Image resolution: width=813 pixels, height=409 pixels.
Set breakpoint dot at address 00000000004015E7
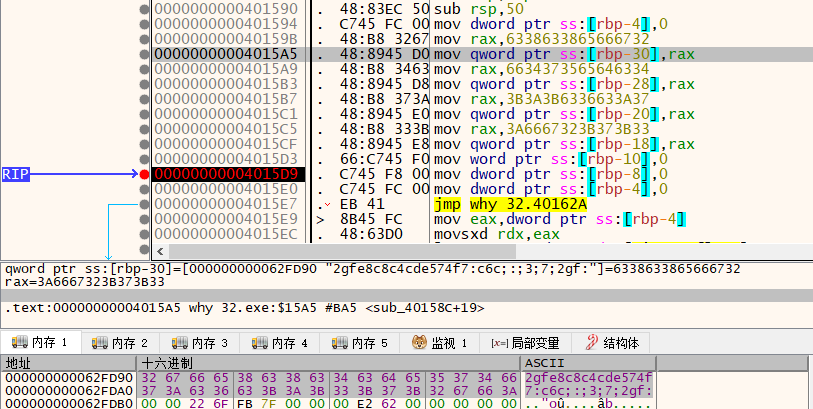point(145,204)
